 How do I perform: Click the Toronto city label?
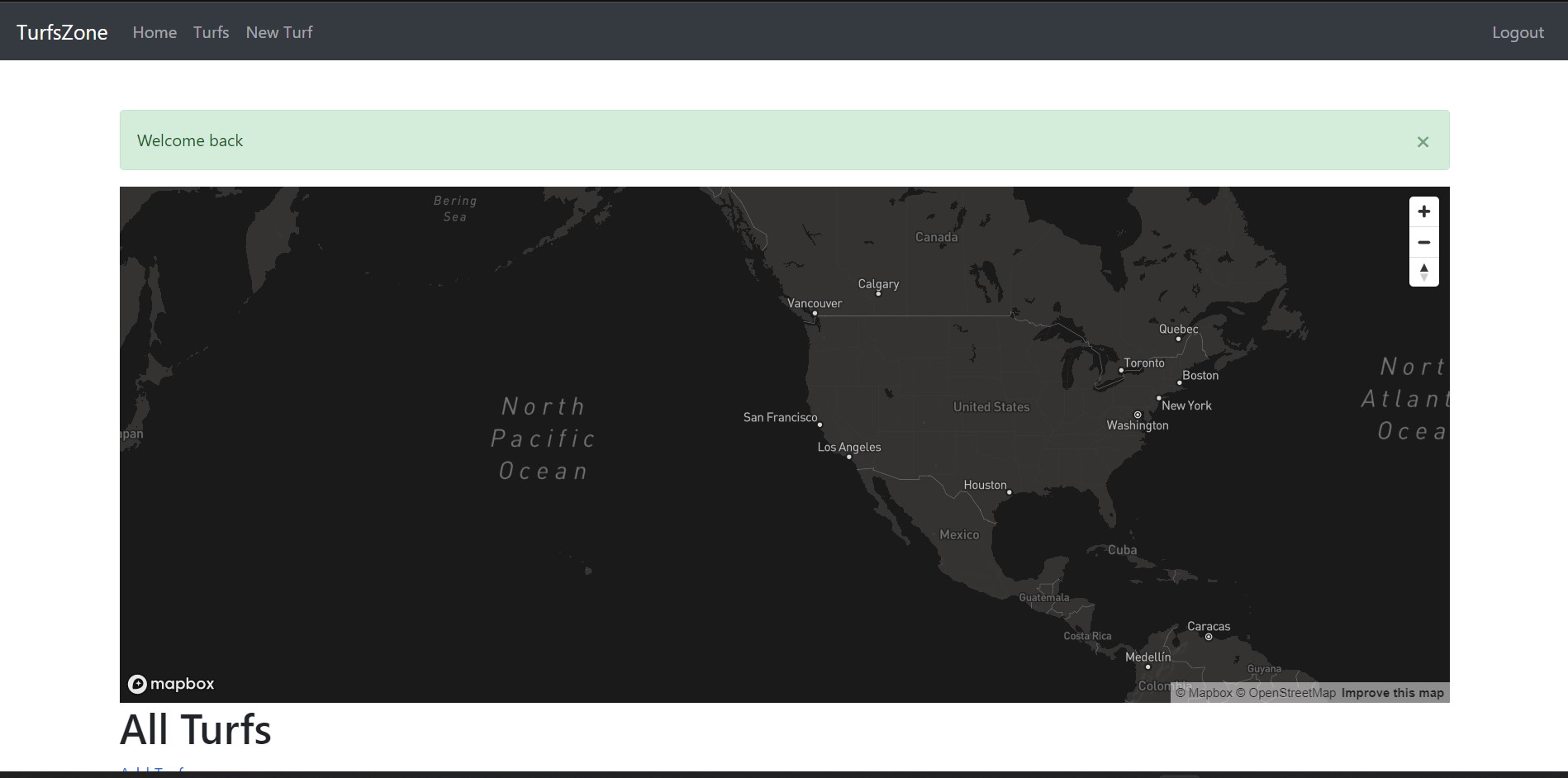point(1144,363)
